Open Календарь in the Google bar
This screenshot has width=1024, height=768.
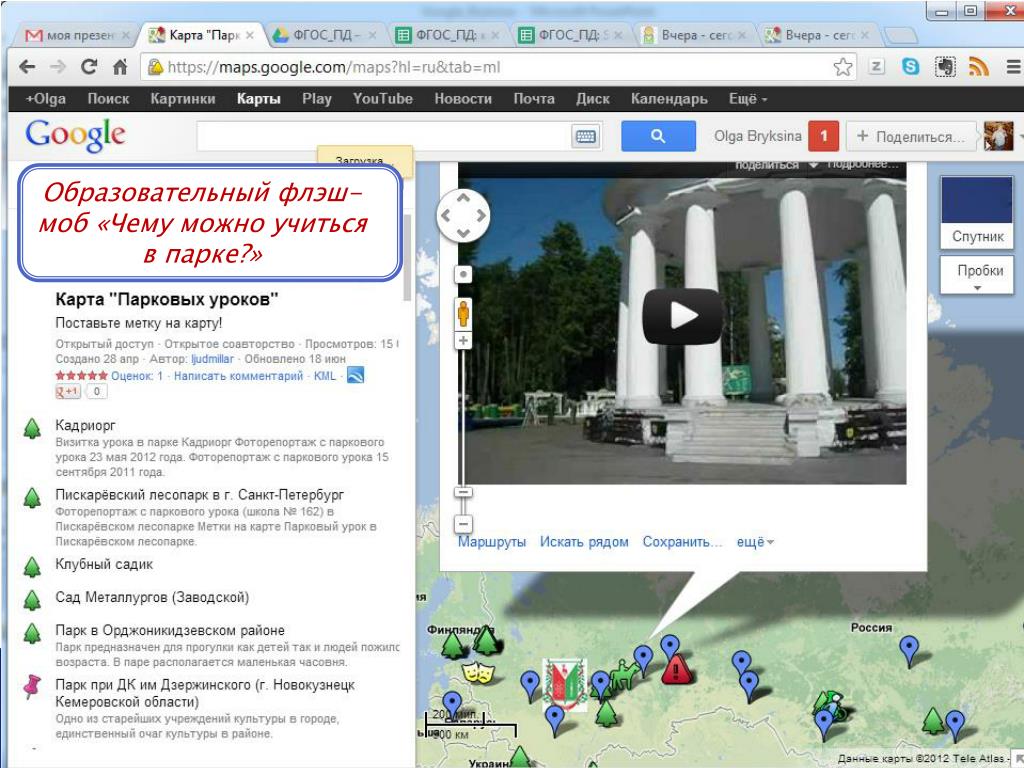pos(669,99)
